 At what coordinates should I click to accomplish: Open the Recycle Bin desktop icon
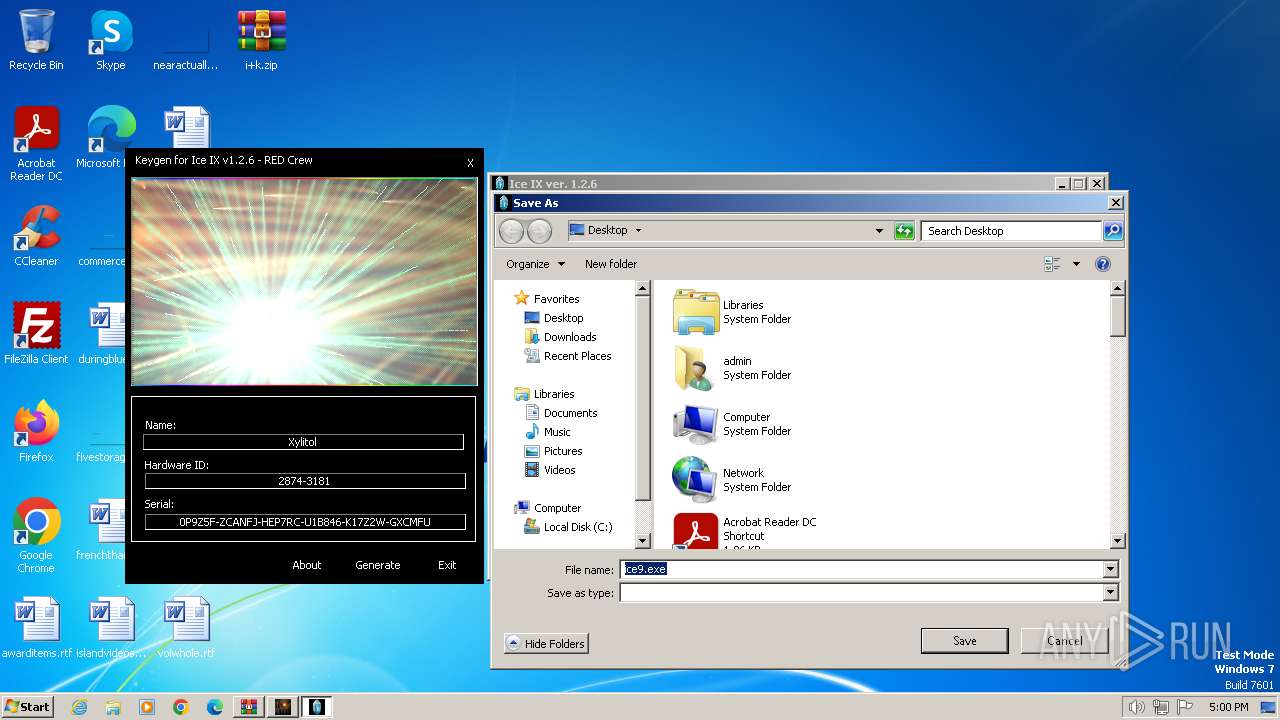pyautogui.click(x=36, y=40)
